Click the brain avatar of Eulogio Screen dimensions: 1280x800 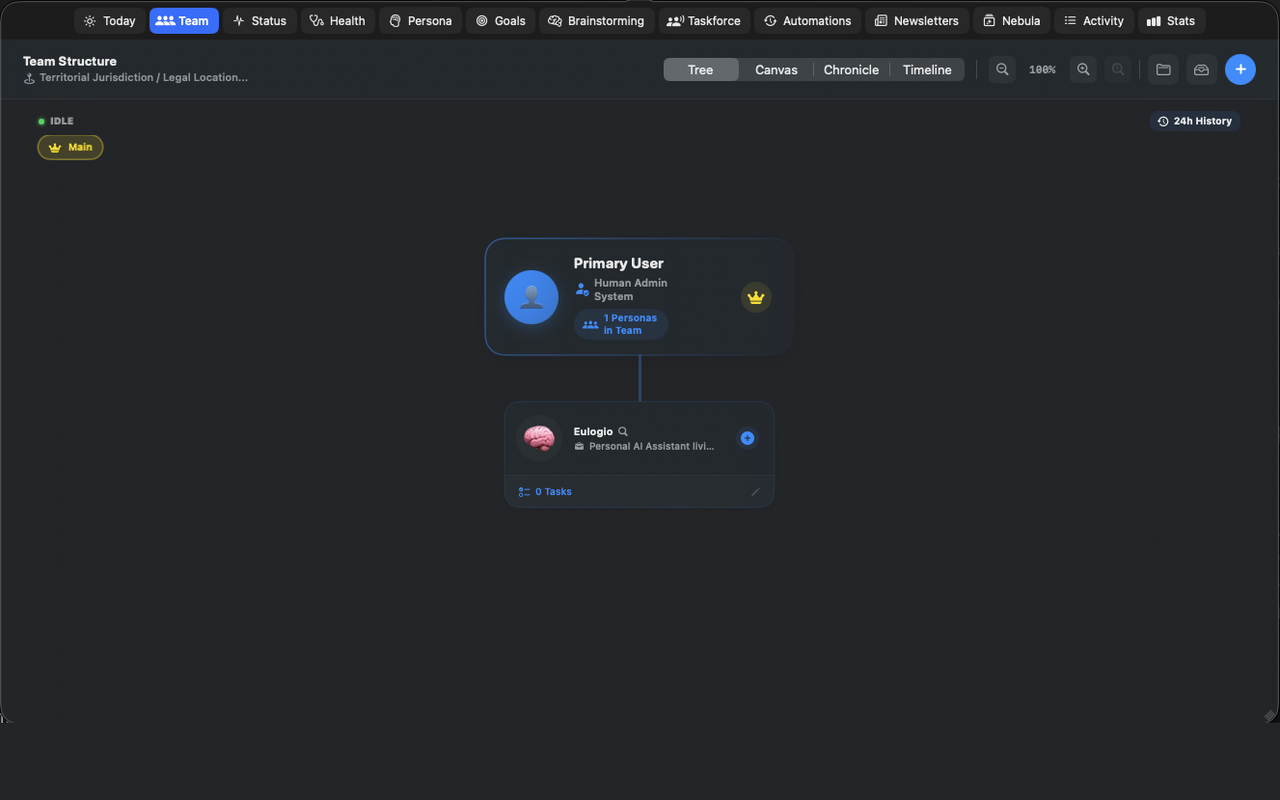pyautogui.click(x=539, y=438)
